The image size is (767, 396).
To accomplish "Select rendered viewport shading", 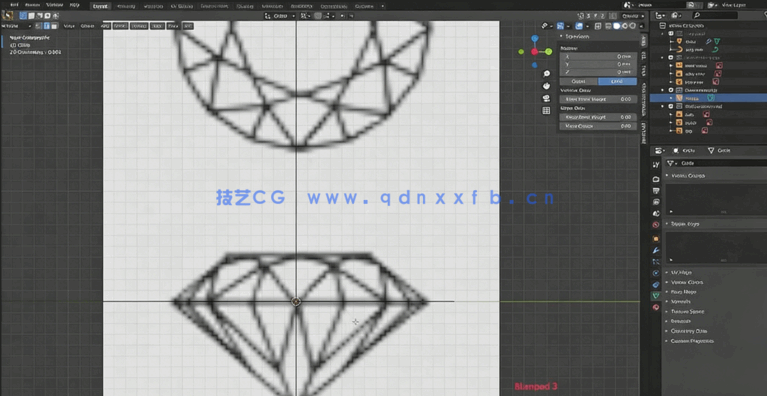I will 632,26.
